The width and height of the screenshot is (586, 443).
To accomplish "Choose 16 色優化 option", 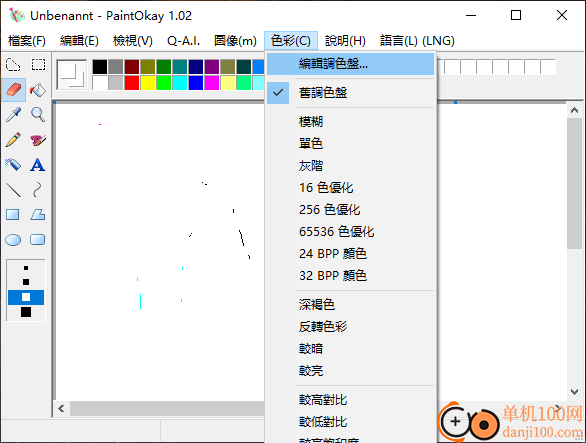I will [351, 188].
